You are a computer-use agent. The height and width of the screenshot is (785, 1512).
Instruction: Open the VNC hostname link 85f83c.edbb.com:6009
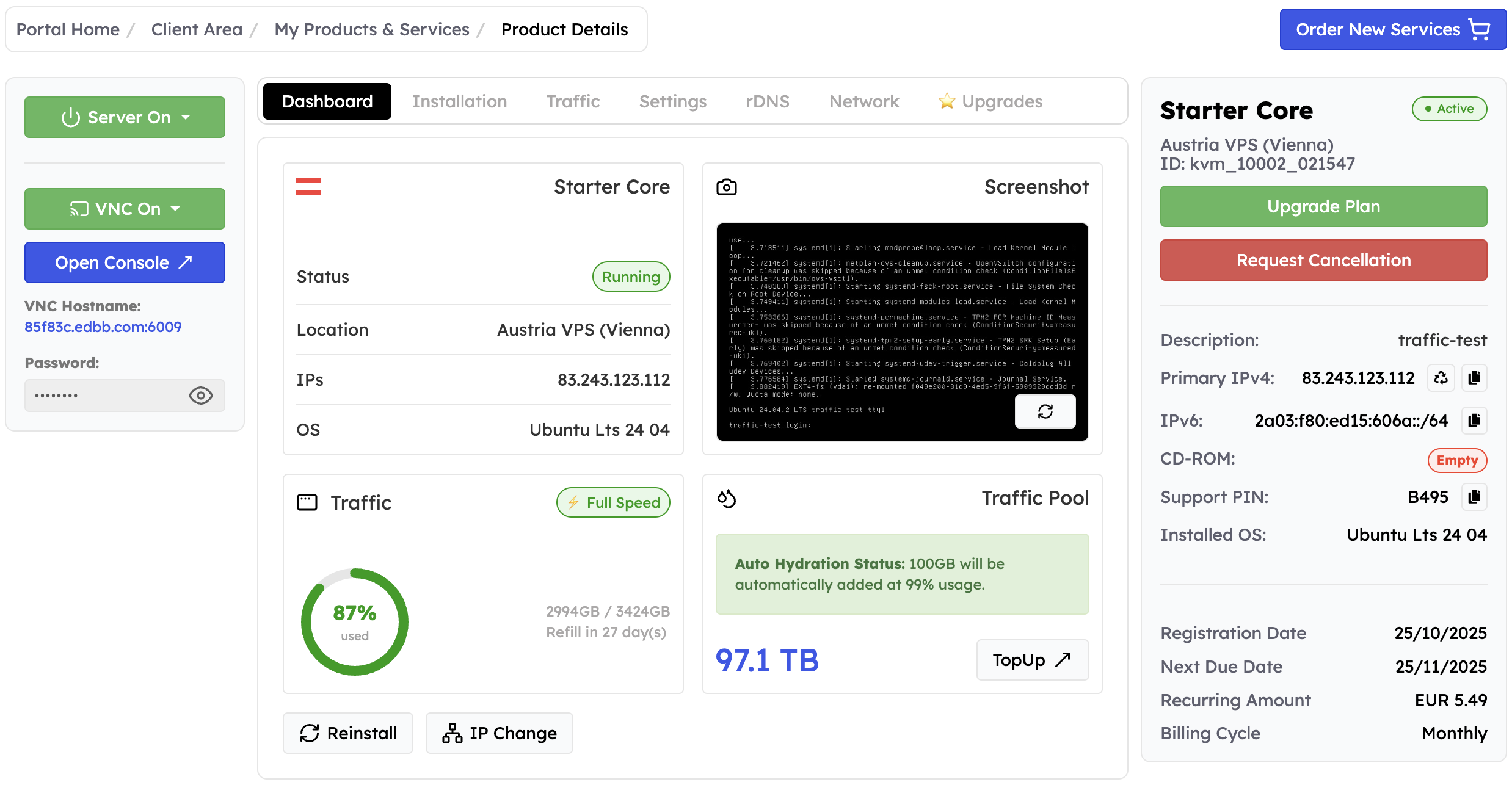[x=103, y=327]
